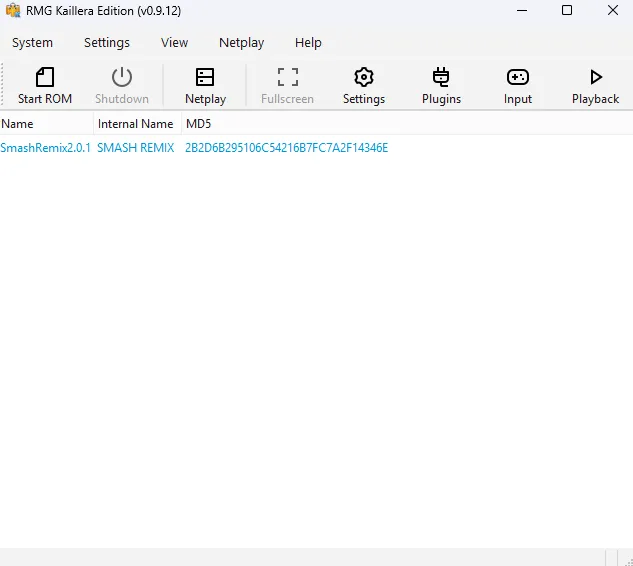Click the Playback toolbar icon
Viewport: 633px width, 566px height.
595,77
